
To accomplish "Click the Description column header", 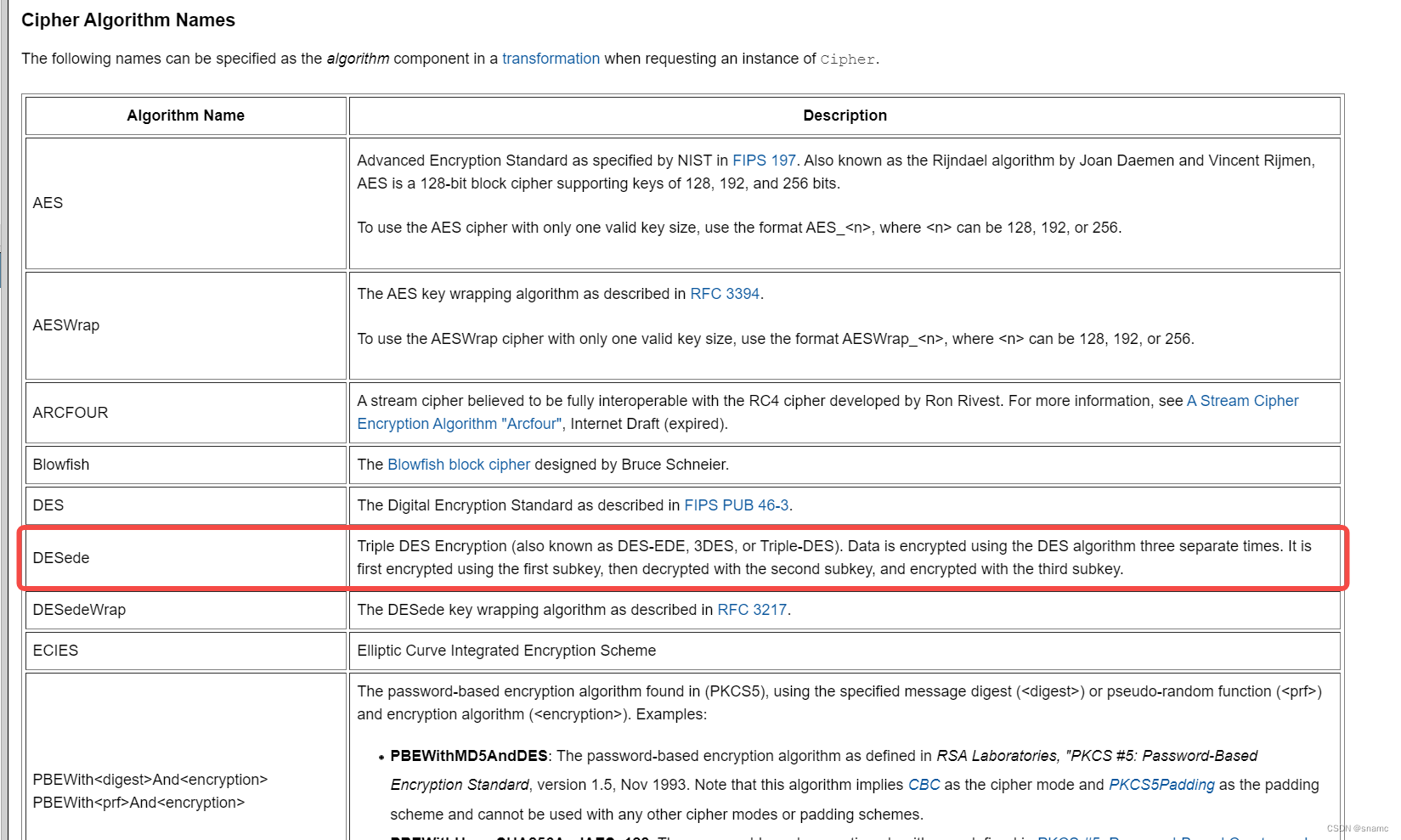I will click(844, 116).
